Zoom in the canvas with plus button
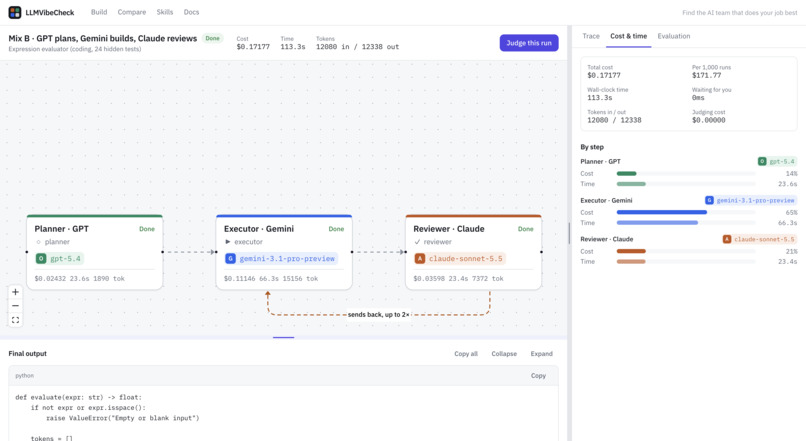 [x=15, y=292]
